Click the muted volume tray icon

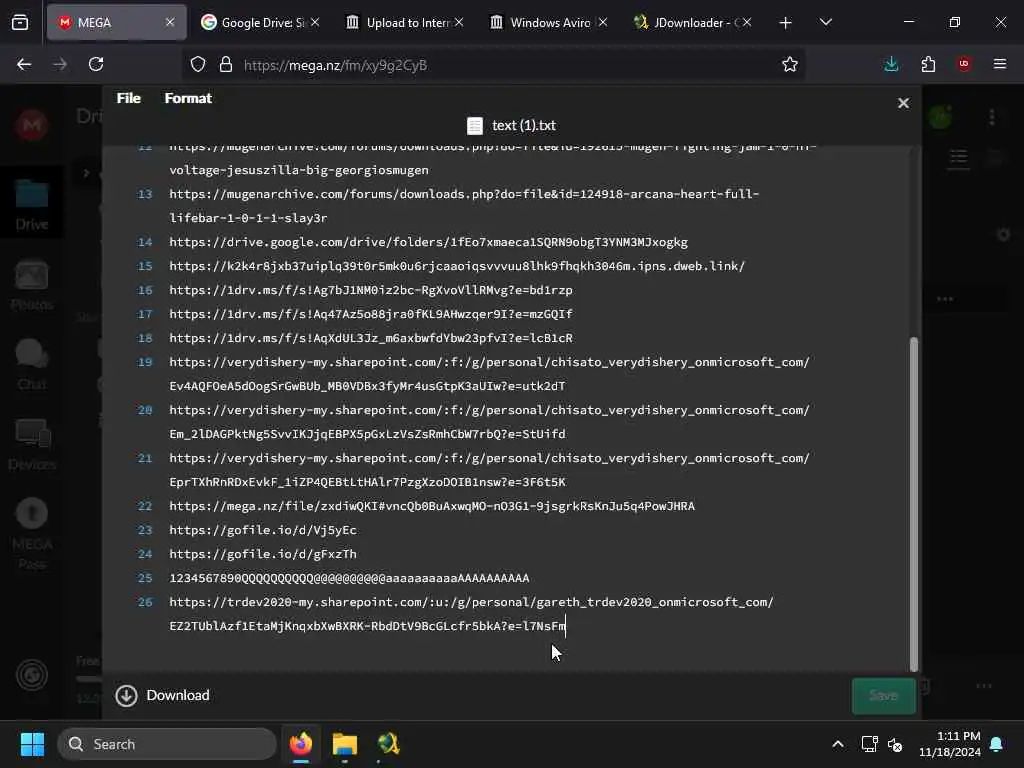click(895, 744)
